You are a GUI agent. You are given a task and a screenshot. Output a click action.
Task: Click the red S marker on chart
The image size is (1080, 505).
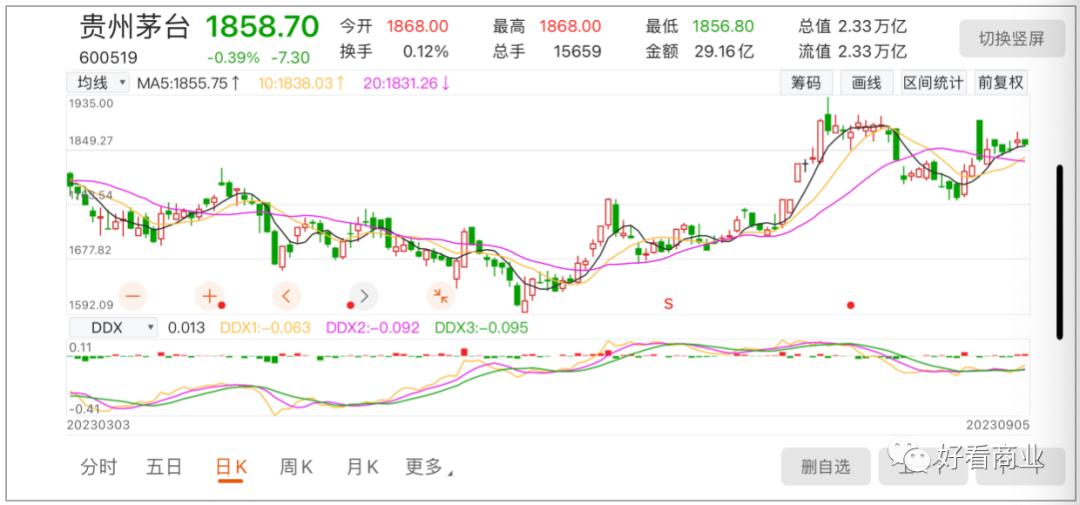[668, 303]
